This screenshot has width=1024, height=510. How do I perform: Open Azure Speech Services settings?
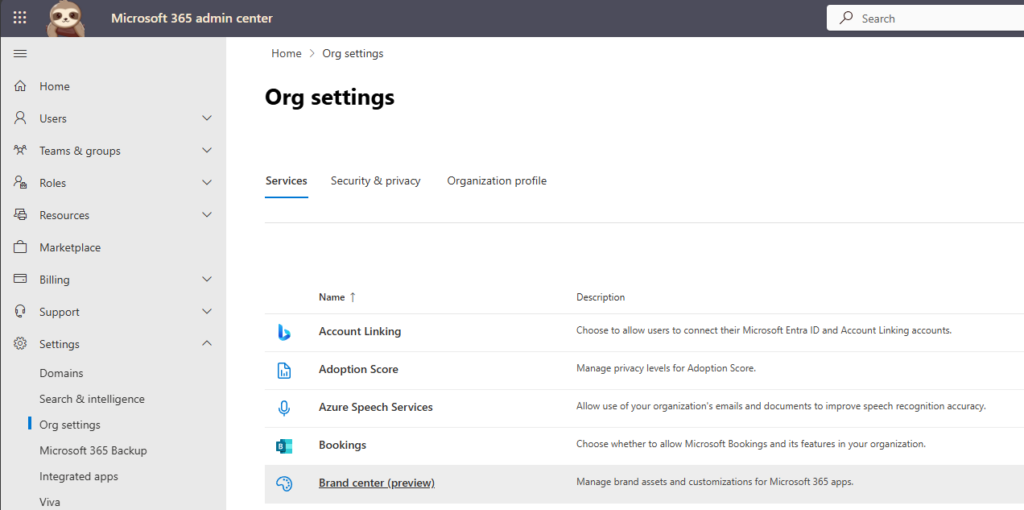click(376, 407)
